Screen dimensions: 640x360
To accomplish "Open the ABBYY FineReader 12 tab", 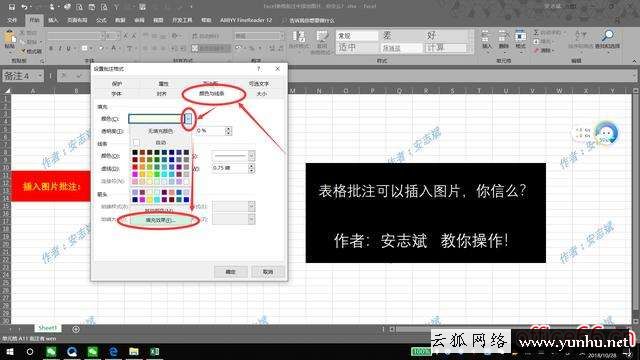I will (246, 20).
